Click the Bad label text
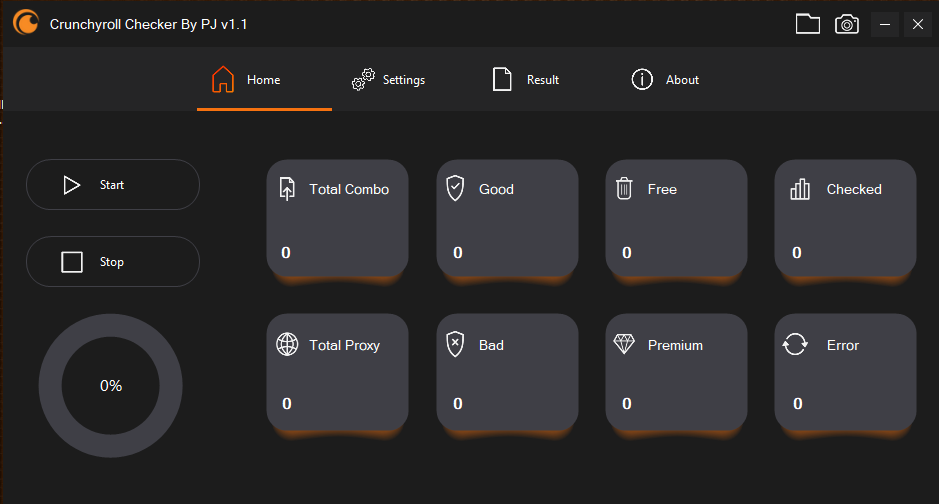Viewport: 939px width, 504px height. (x=491, y=345)
